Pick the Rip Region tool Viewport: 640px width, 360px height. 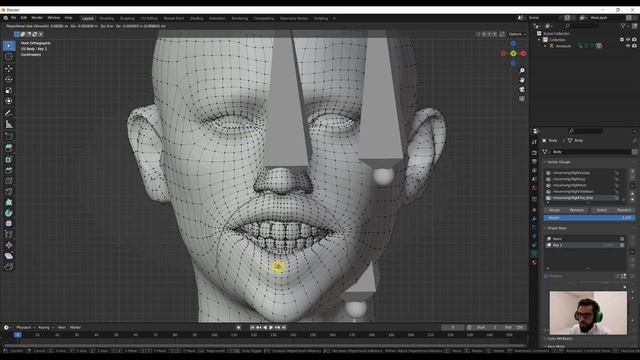click(9, 267)
